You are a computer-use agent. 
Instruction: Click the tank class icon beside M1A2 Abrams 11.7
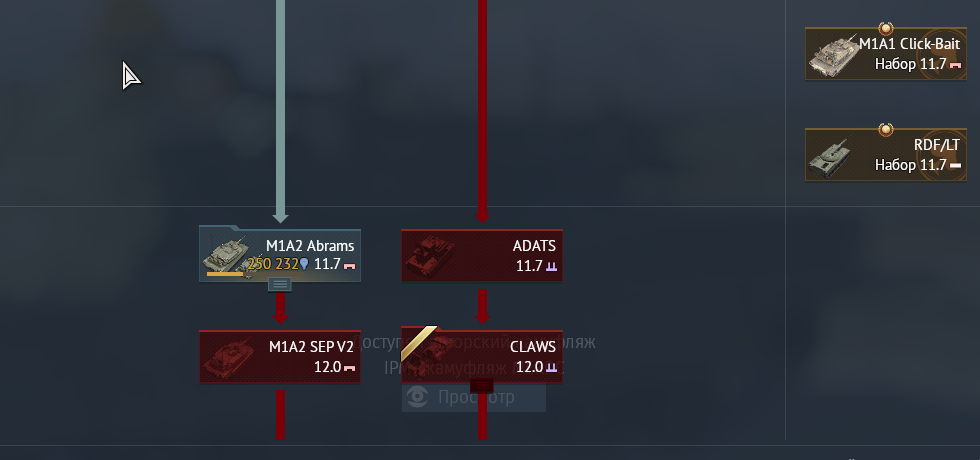350,267
